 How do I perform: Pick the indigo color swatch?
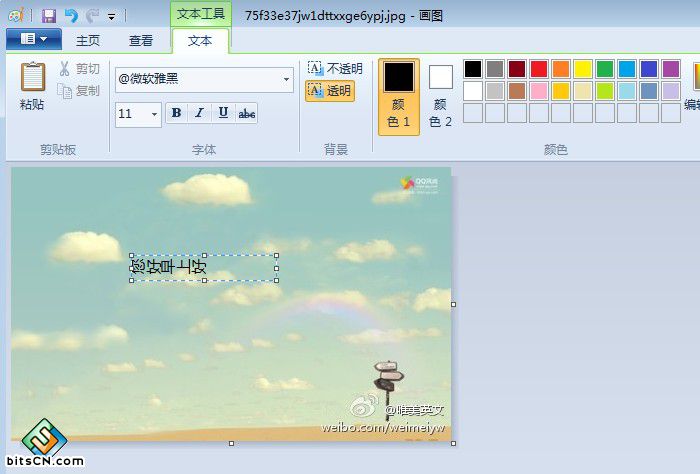coord(649,69)
